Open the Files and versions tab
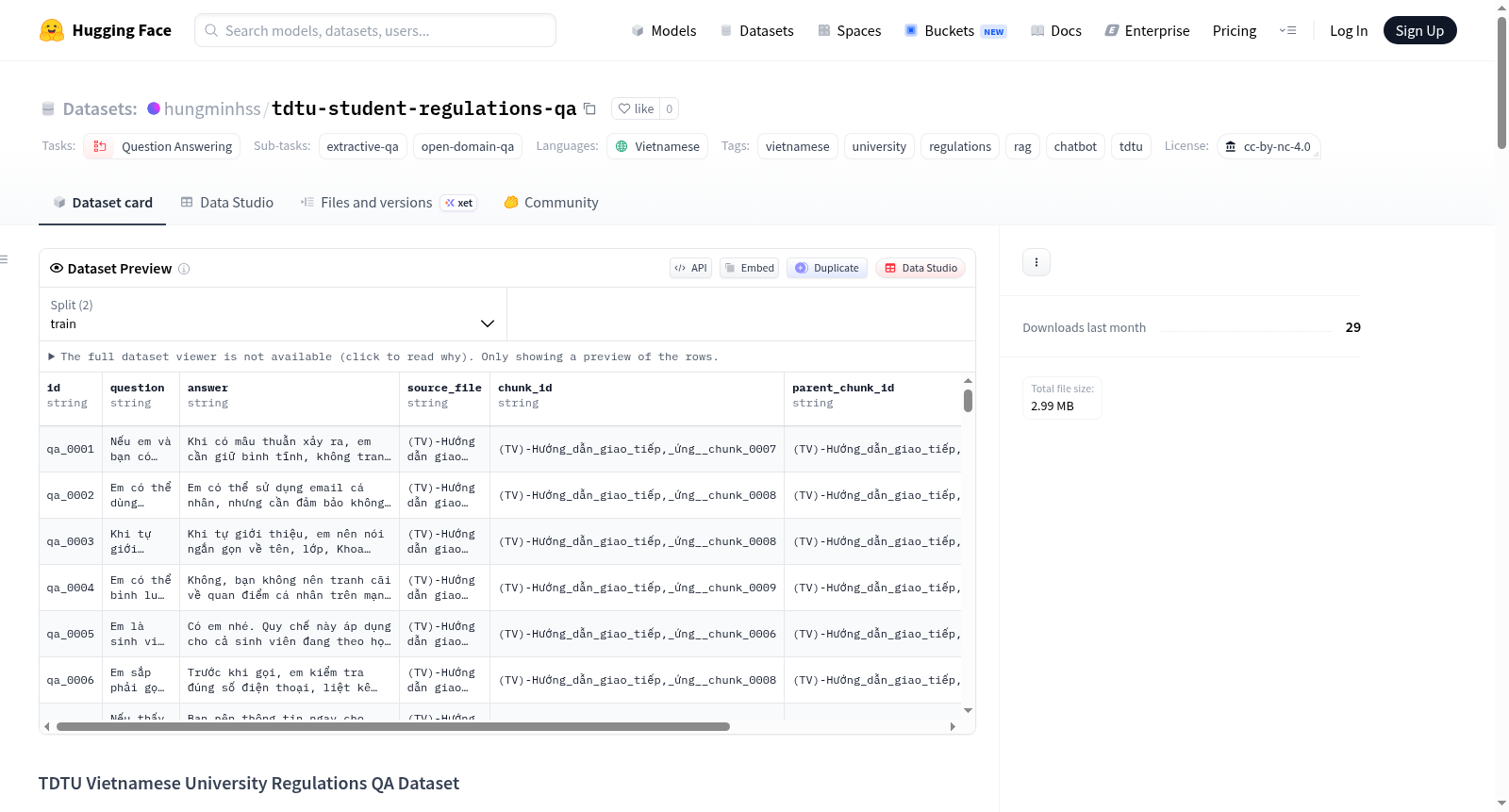This screenshot has height=812, width=1509. point(389,203)
